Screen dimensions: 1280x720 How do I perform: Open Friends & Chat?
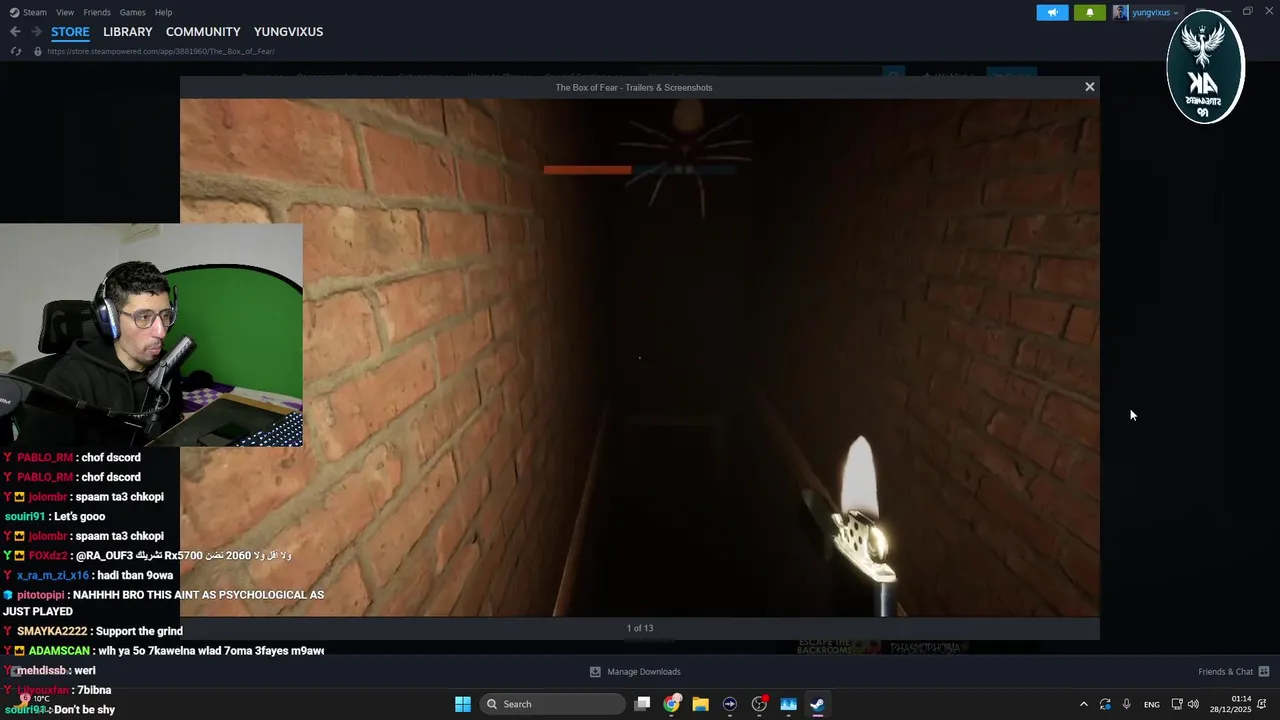(x=1233, y=672)
